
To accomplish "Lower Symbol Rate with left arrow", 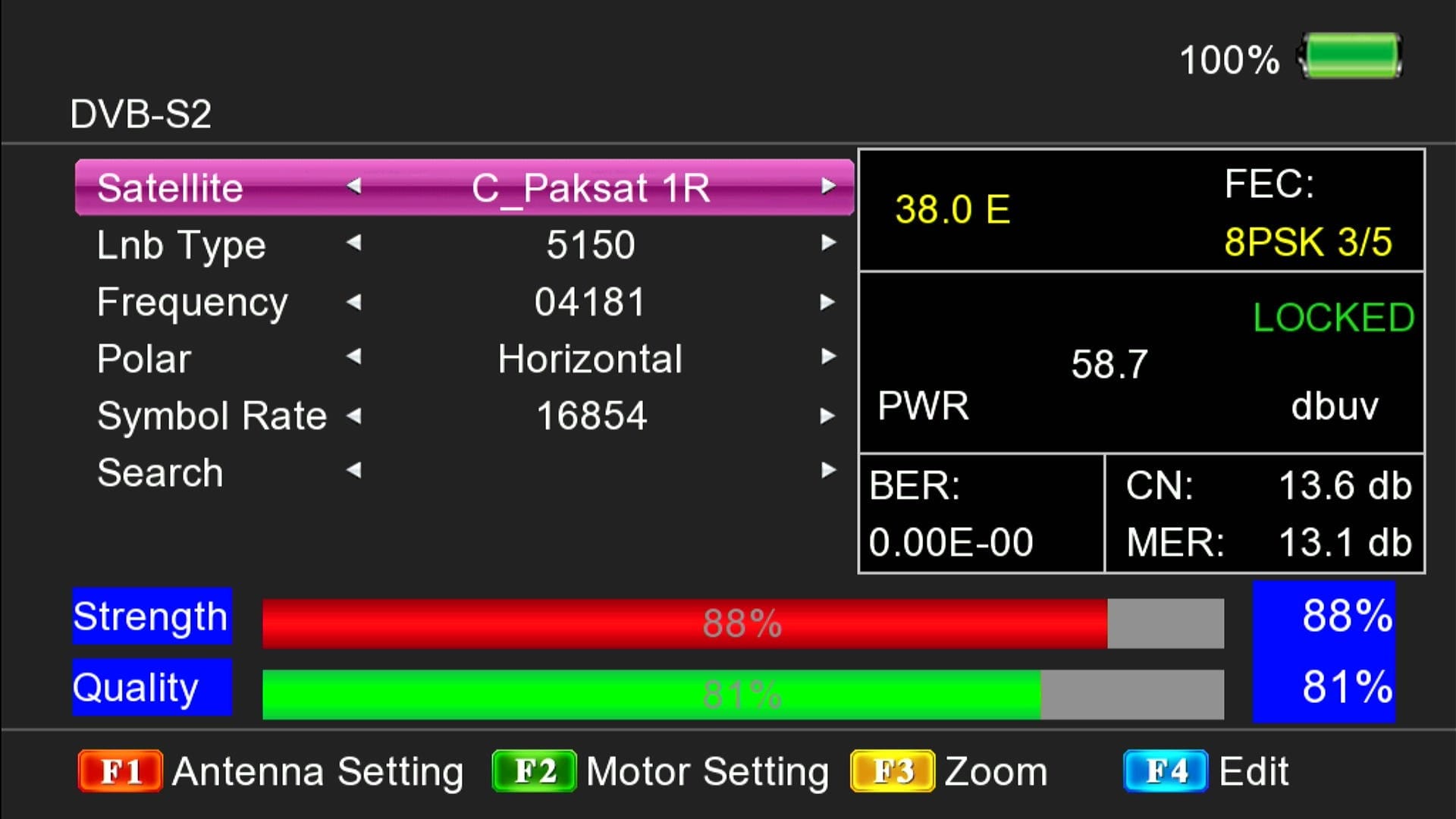I will (353, 416).
